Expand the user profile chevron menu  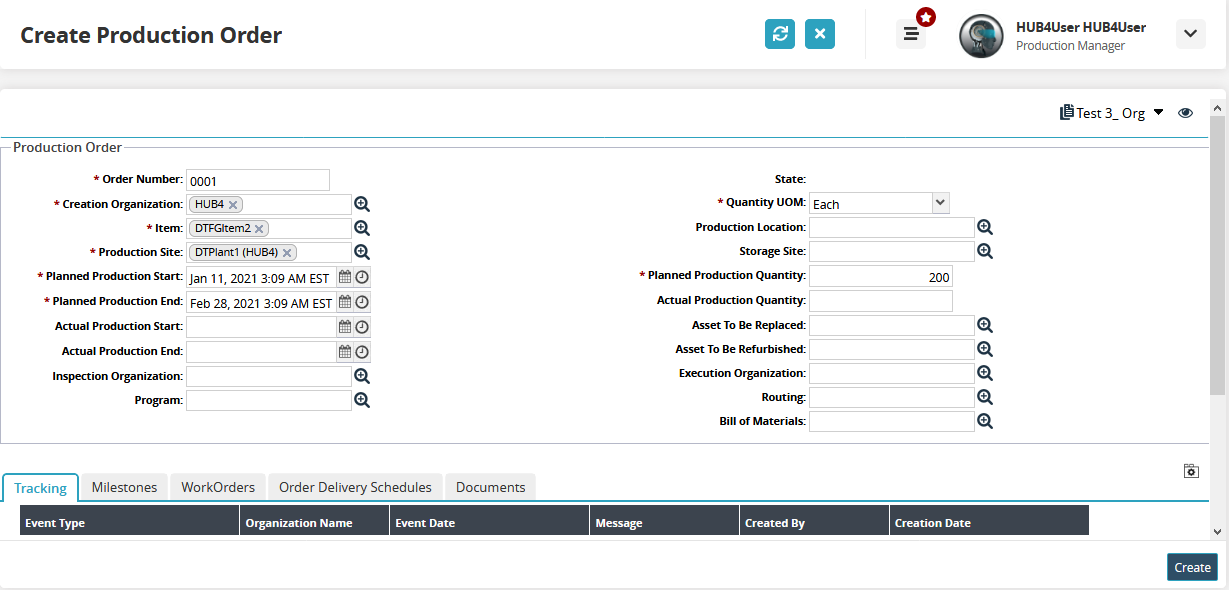point(1190,34)
